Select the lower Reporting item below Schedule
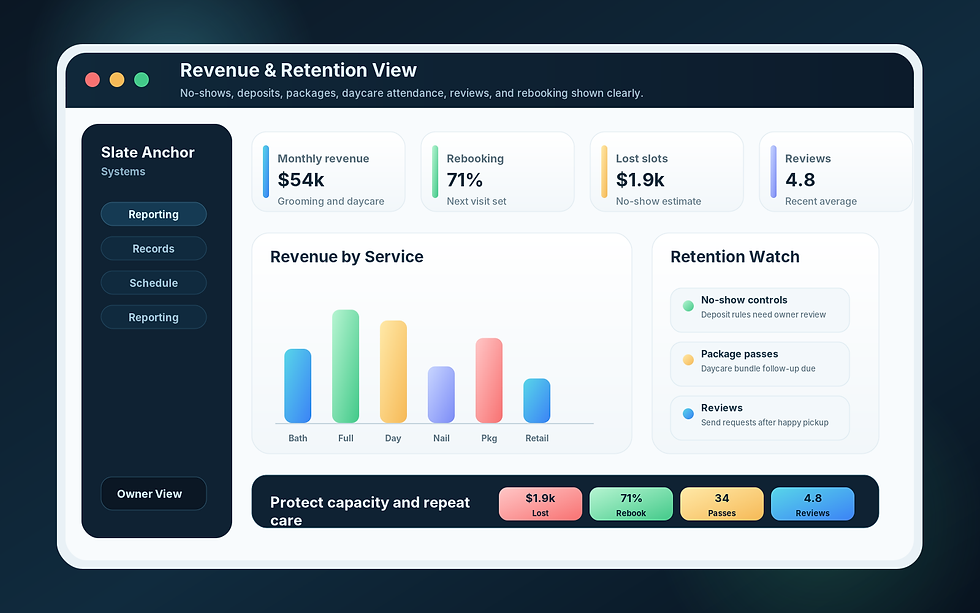This screenshot has width=980, height=613. (153, 317)
